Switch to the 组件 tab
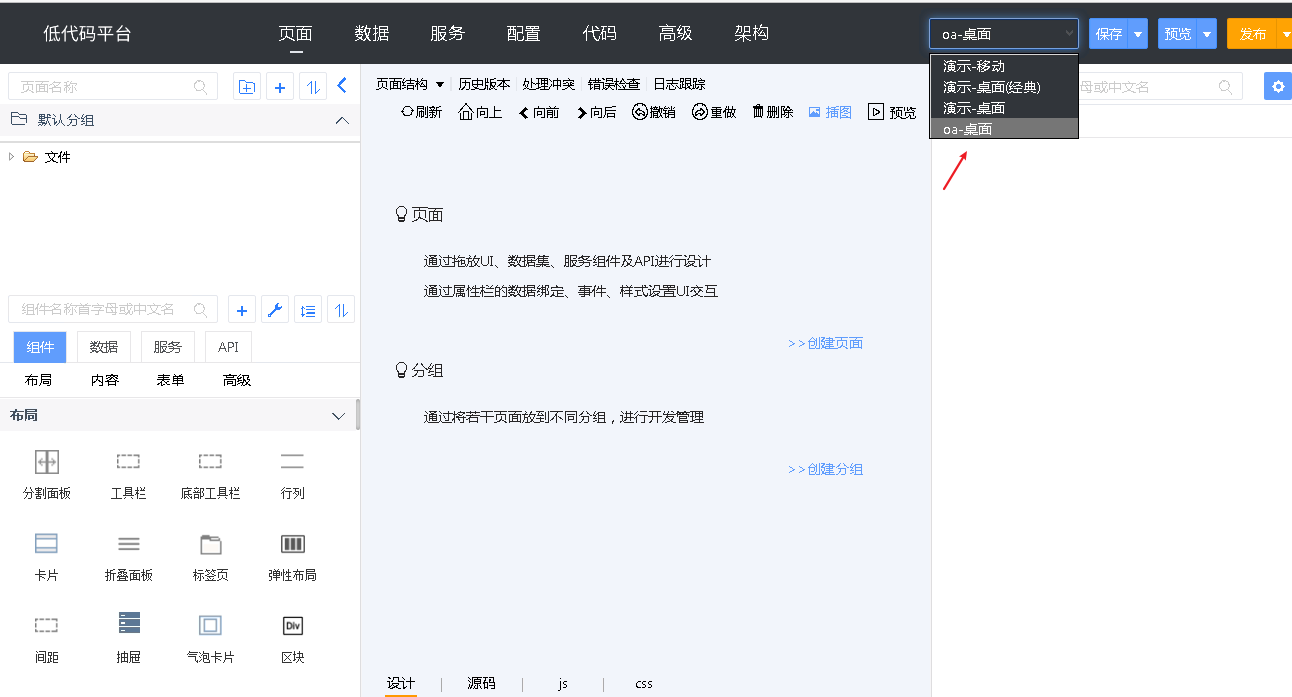Viewport: 1292px width, 697px height. click(x=40, y=347)
